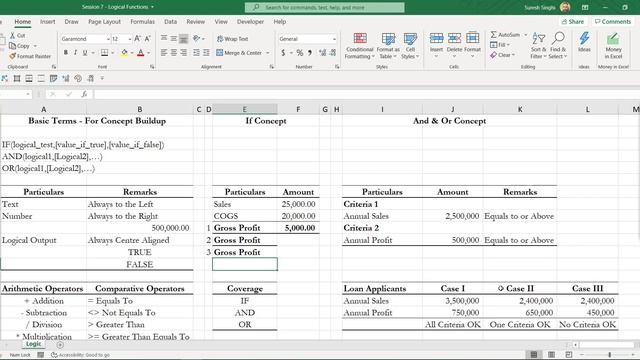This screenshot has width=640, height=360.
Task: Expand Merge & Center options arrow
Action: click(x=268, y=53)
